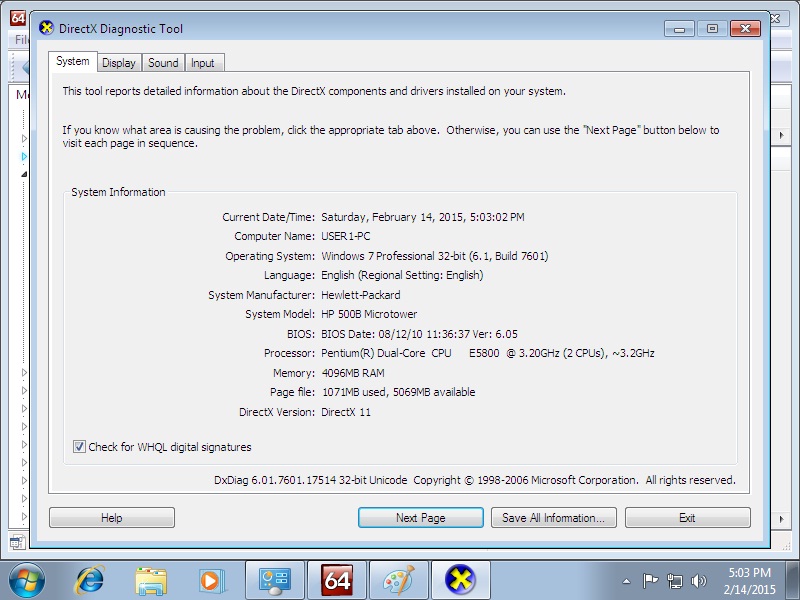Open Windows Explorer folder icon on taskbar
Viewport: 800px width, 600px height.
click(151, 579)
